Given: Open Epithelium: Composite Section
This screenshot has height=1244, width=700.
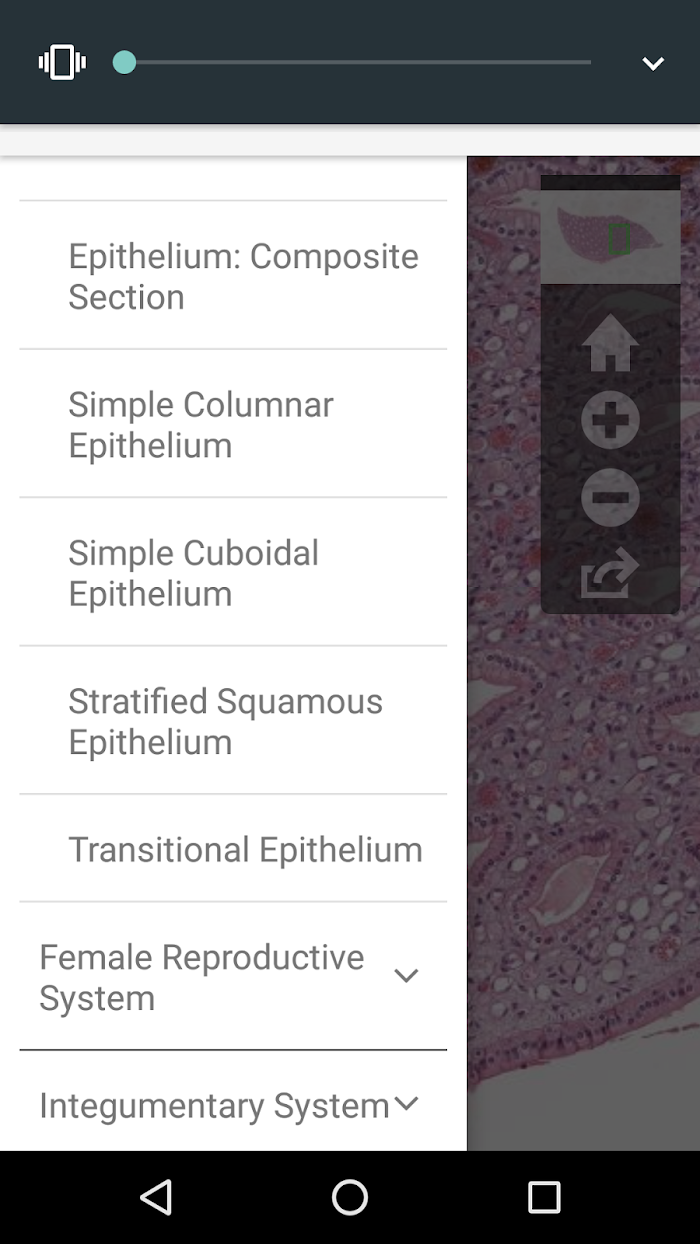Looking at the screenshot, I should click(x=233, y=276).
